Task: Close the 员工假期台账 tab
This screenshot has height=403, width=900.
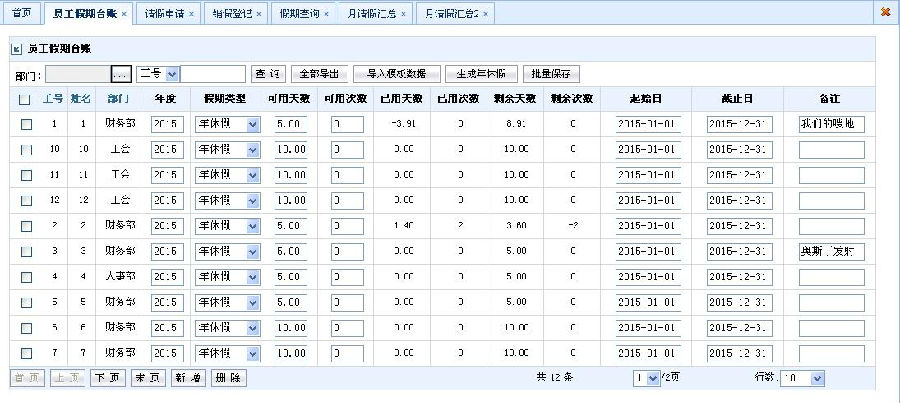Action: (x=124, y=14)
